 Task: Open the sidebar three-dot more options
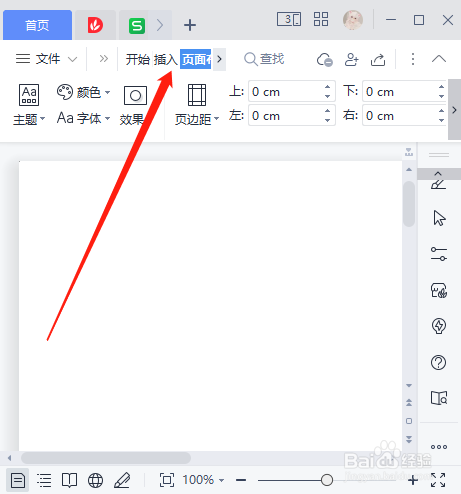click(439, 447)
